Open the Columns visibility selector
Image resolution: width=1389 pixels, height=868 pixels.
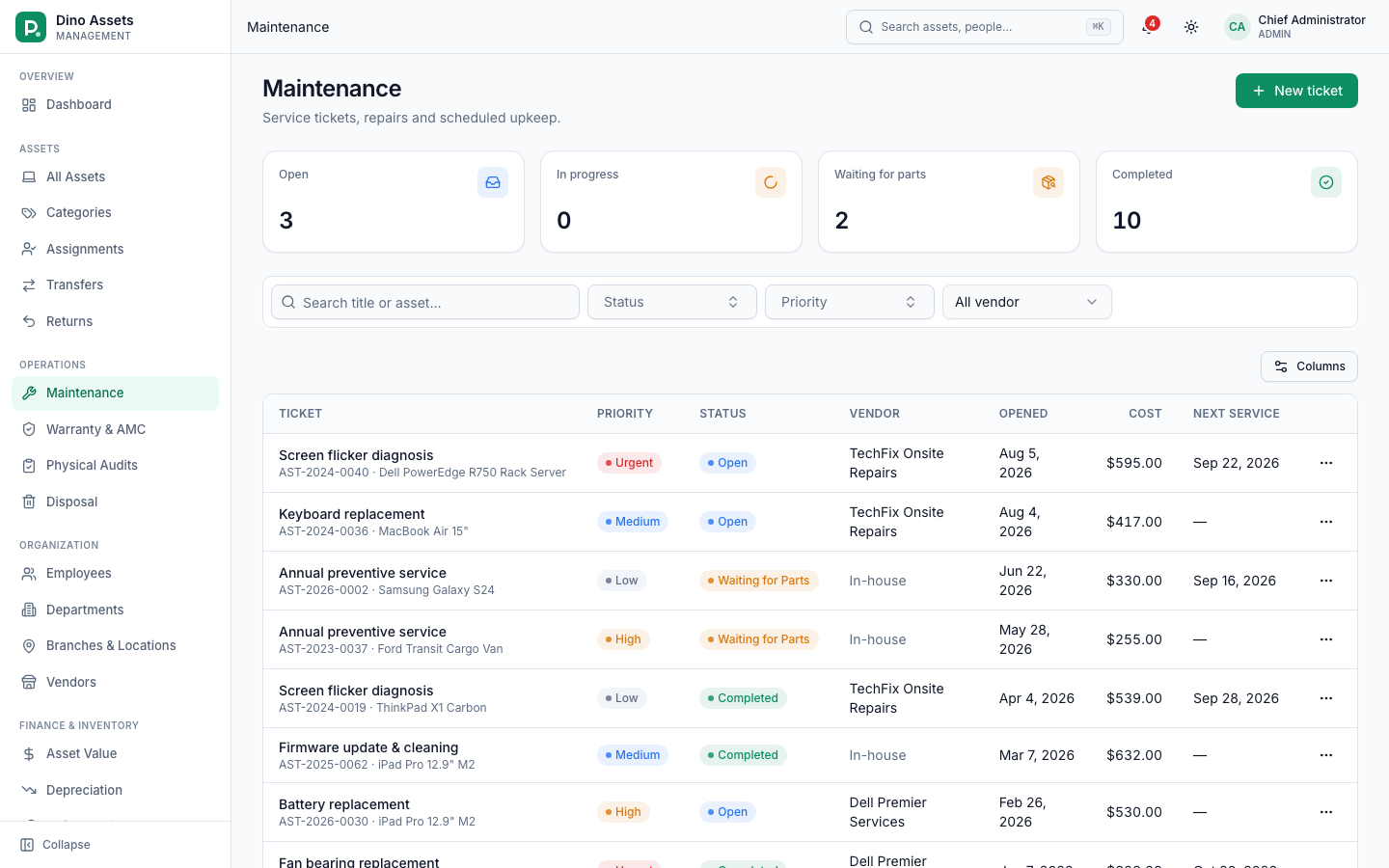click(1309, 366)
